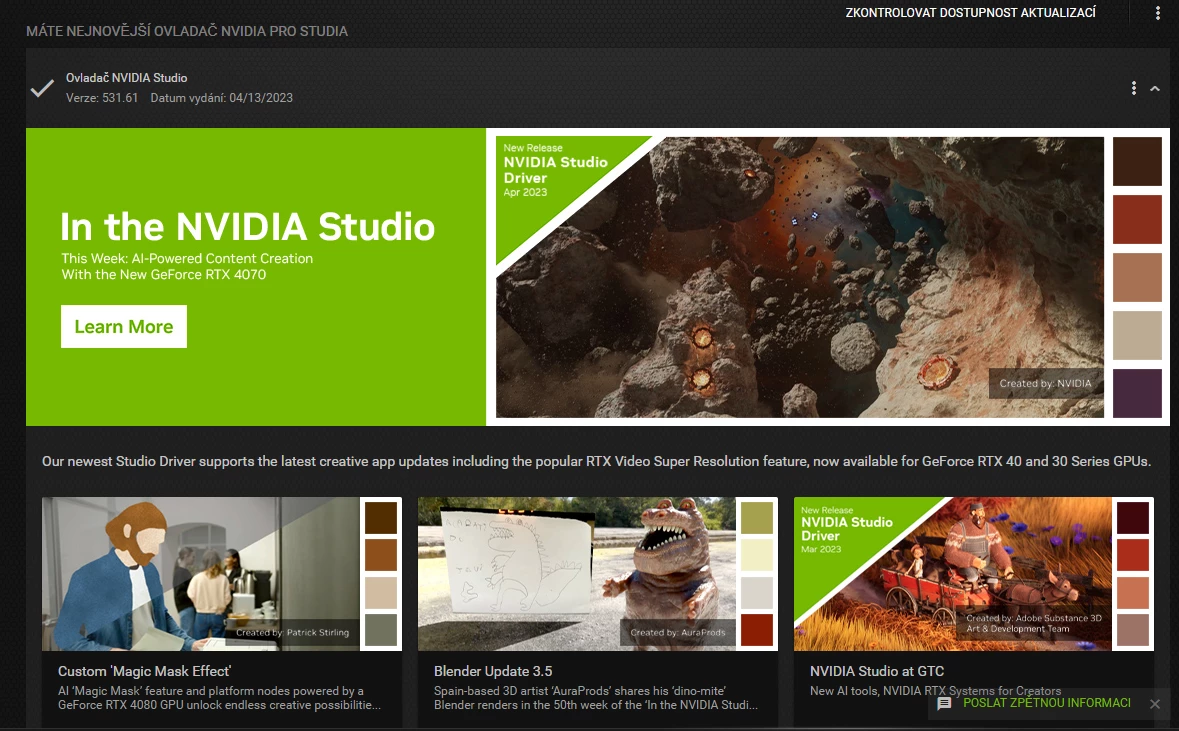Click POSLAT ZPĚTNOU INFORMACI feedback link

1047,702
